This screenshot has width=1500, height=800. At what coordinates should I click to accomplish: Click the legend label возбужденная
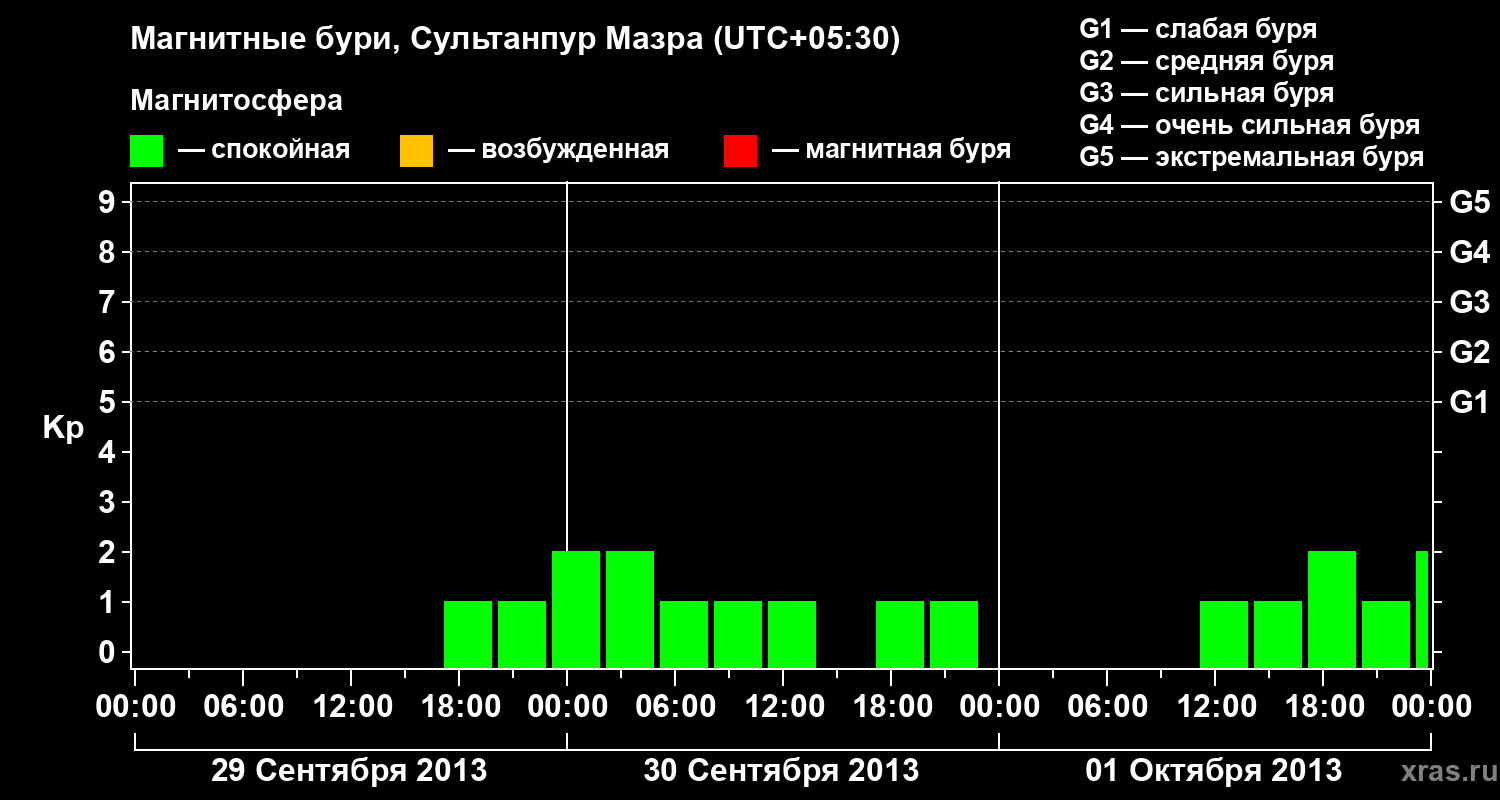575,151
